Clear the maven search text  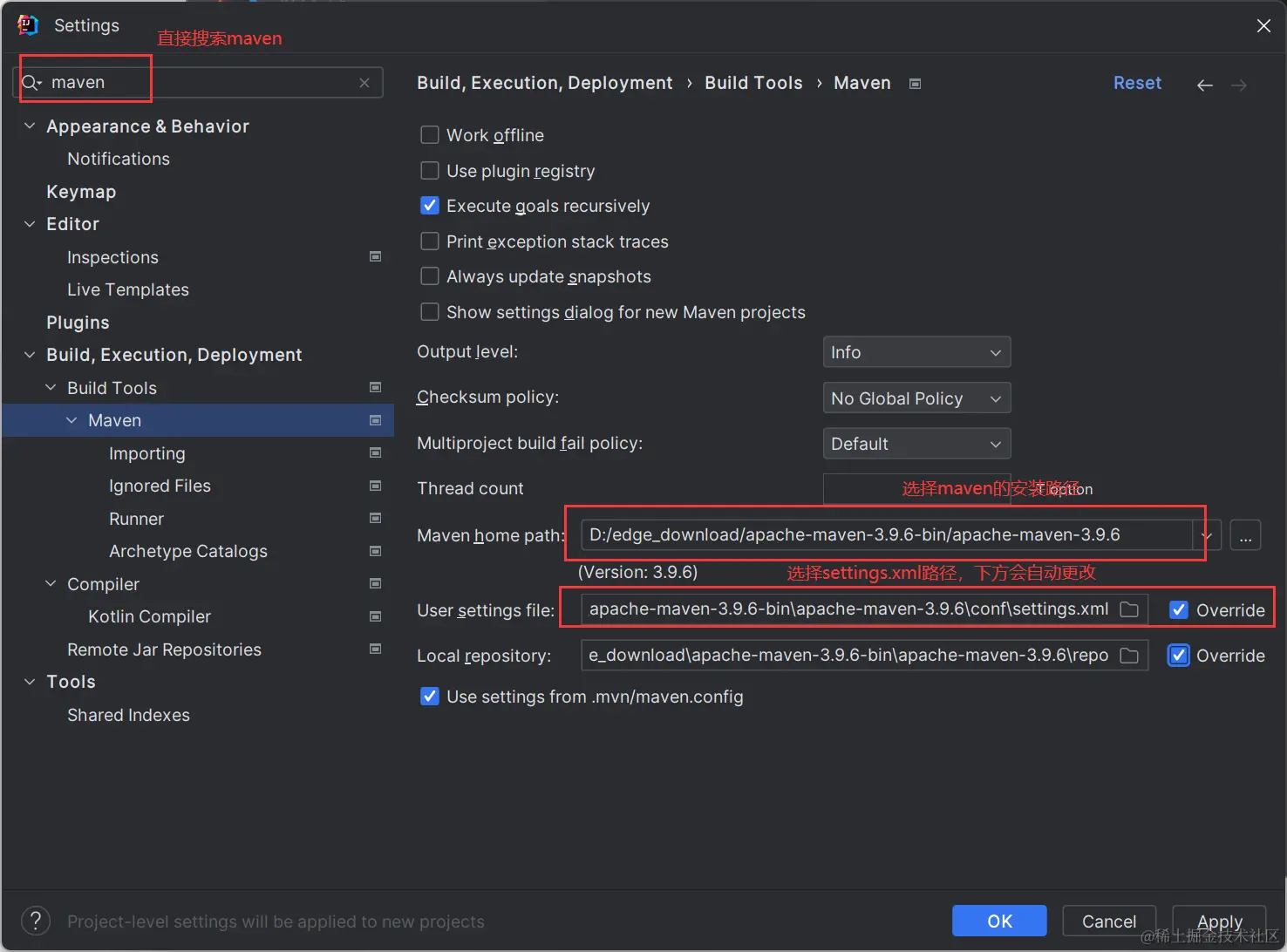coord(364,83)
